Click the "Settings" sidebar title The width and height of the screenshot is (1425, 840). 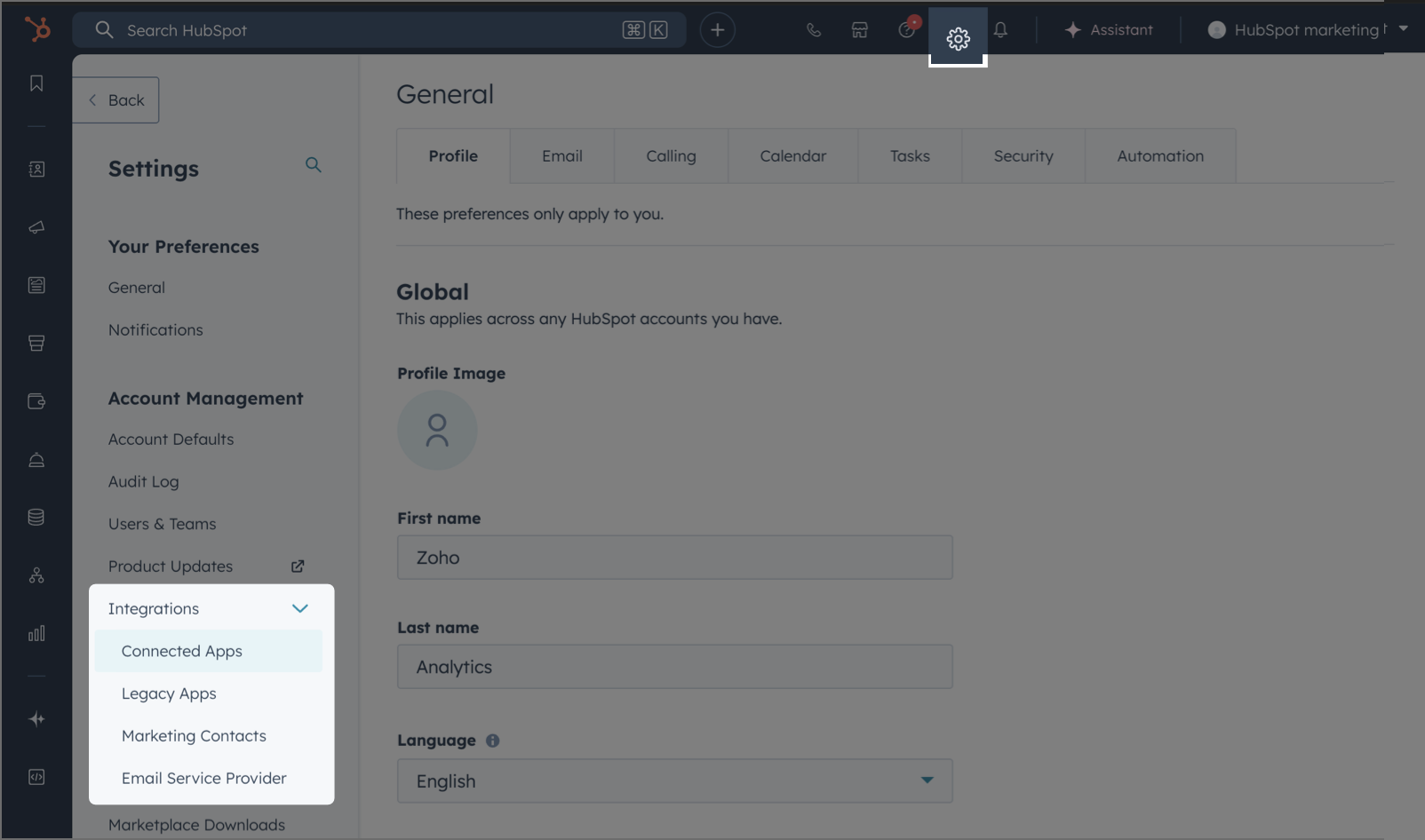tap(154, 169)
